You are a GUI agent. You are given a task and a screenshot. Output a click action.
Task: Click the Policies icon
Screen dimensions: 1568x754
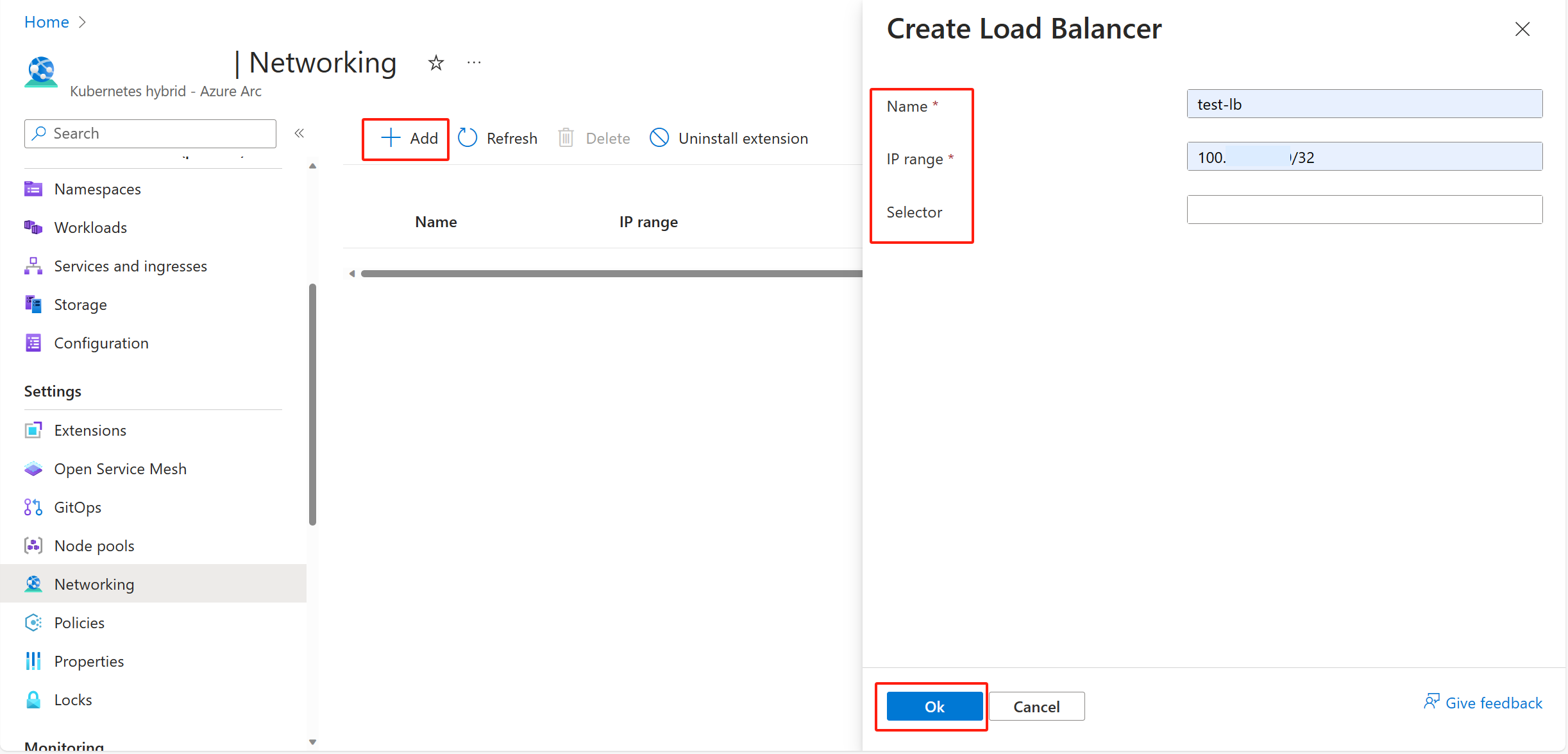click(x=33, y=622)
